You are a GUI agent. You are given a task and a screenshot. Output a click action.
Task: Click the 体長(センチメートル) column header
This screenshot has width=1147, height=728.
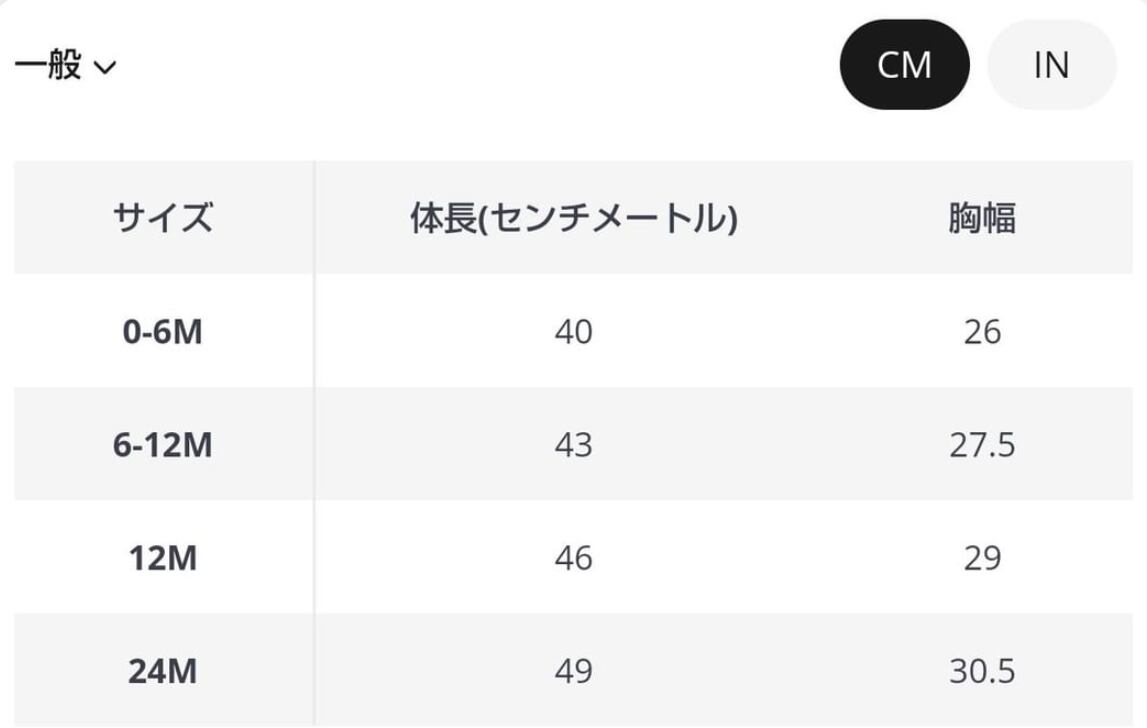click(x=573, y=218)
